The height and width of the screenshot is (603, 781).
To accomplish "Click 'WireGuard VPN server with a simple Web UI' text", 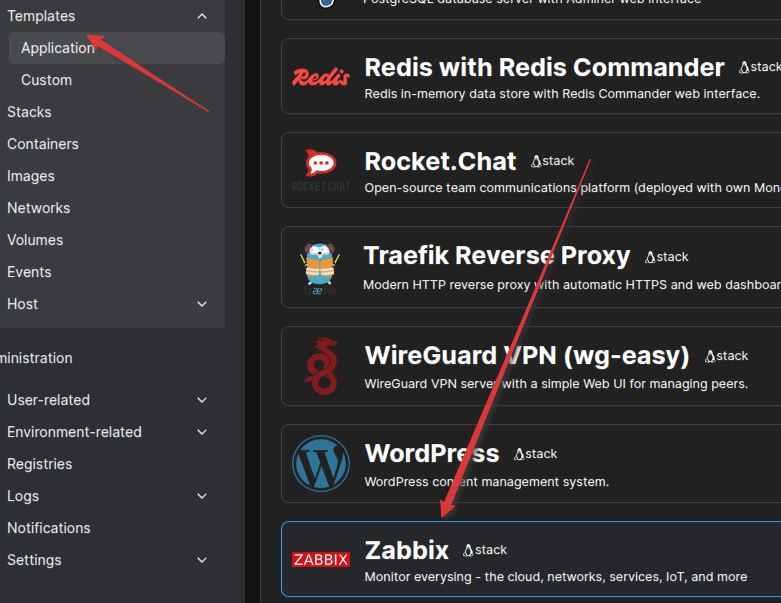I will (556, 383).
